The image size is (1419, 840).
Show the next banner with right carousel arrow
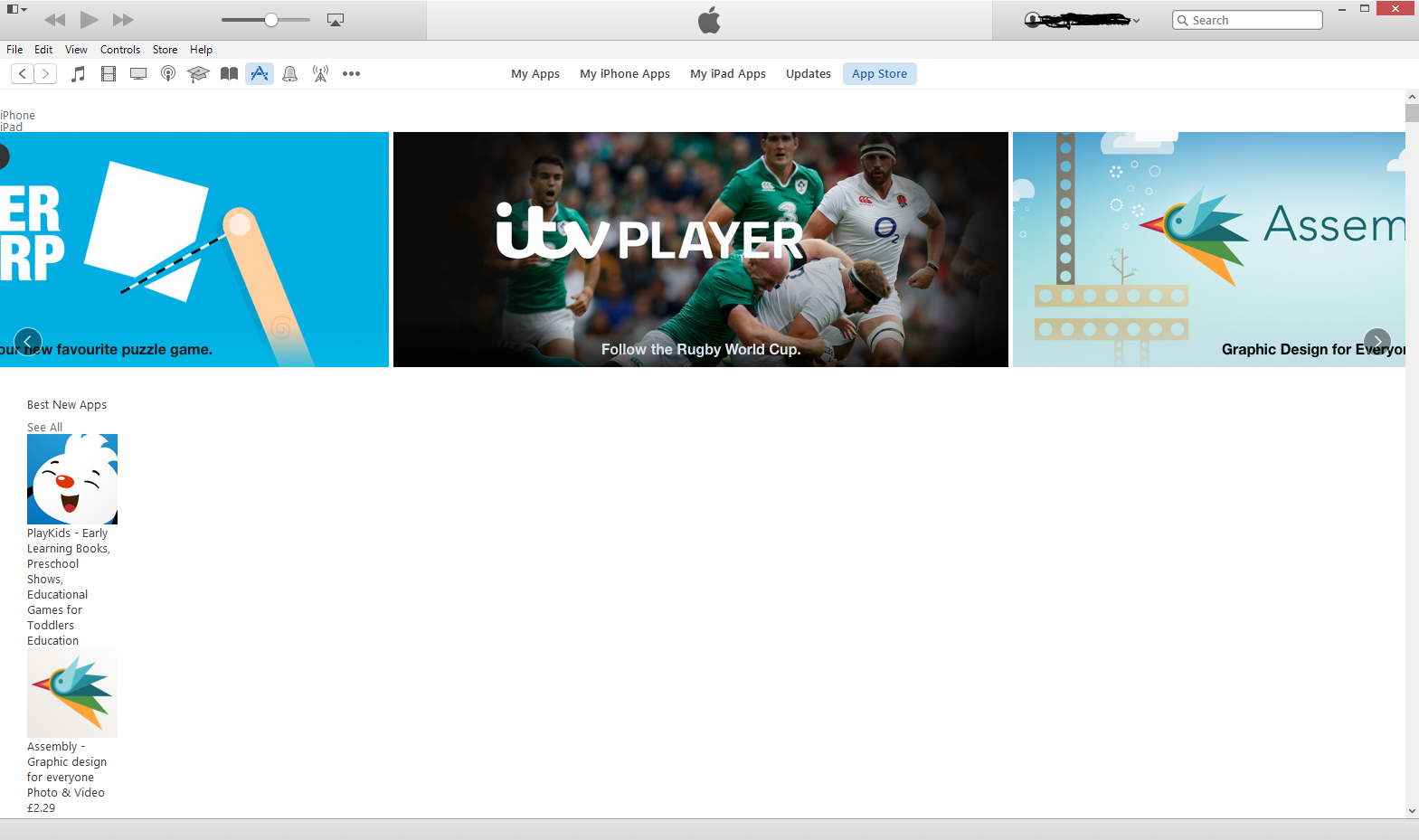click(1377, 341)
